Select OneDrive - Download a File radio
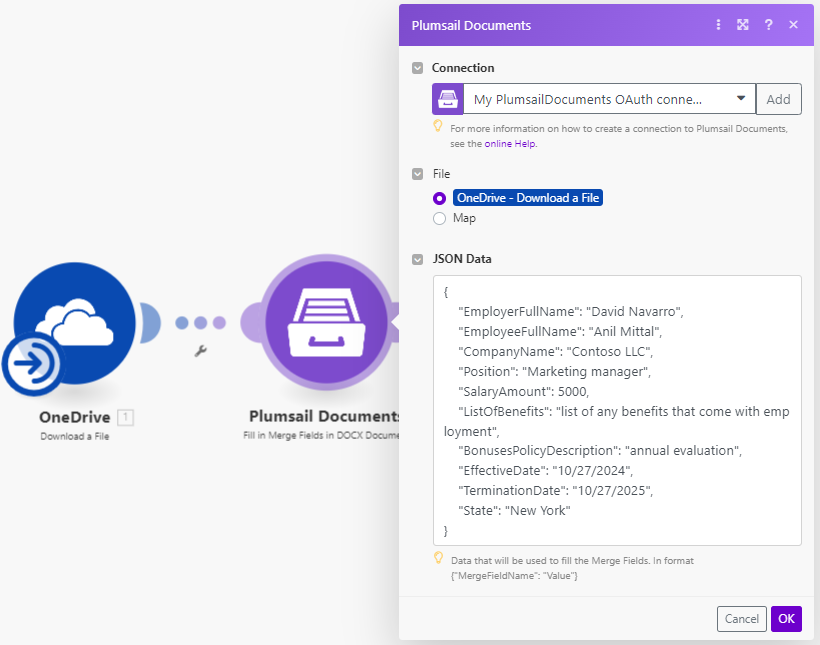Viewport: 820px width, 645px height. [x=439, y=198]
